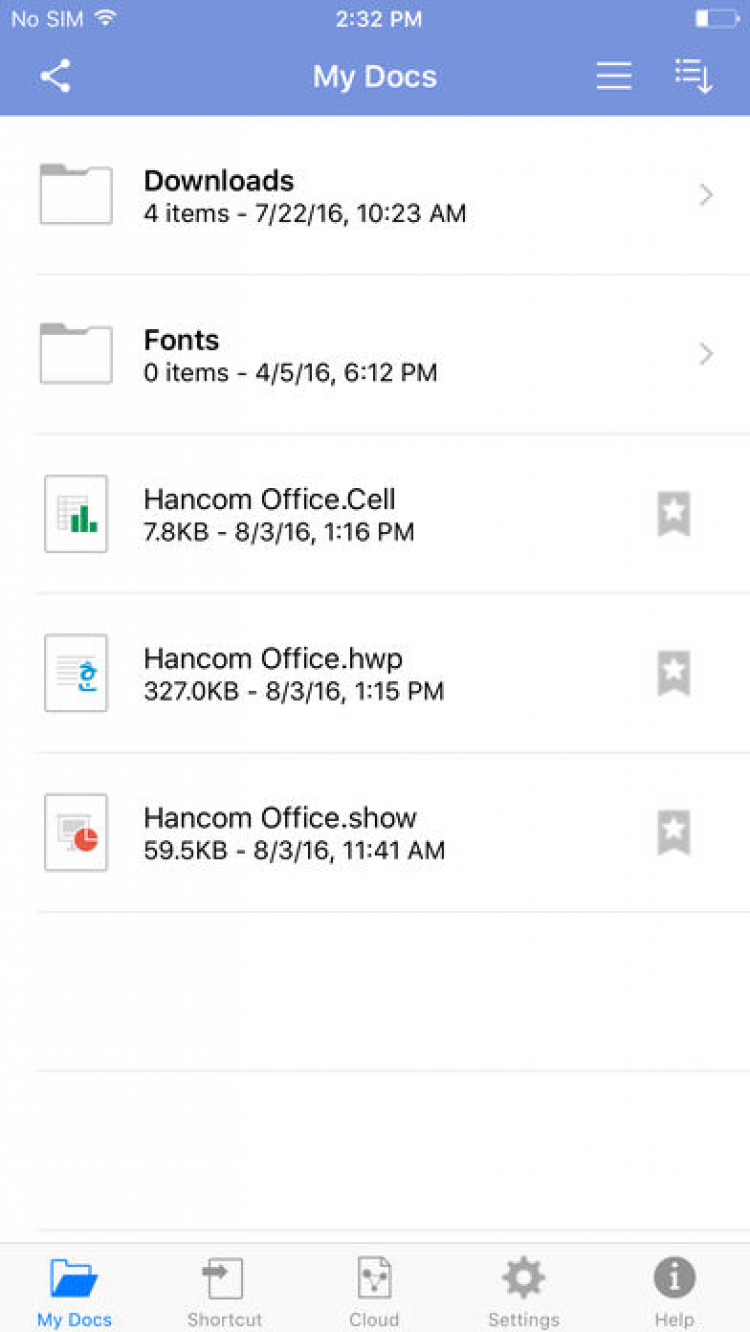Select the Downloads folder icon
Screen dimensions: 750x1332
[x=76, y=195]
